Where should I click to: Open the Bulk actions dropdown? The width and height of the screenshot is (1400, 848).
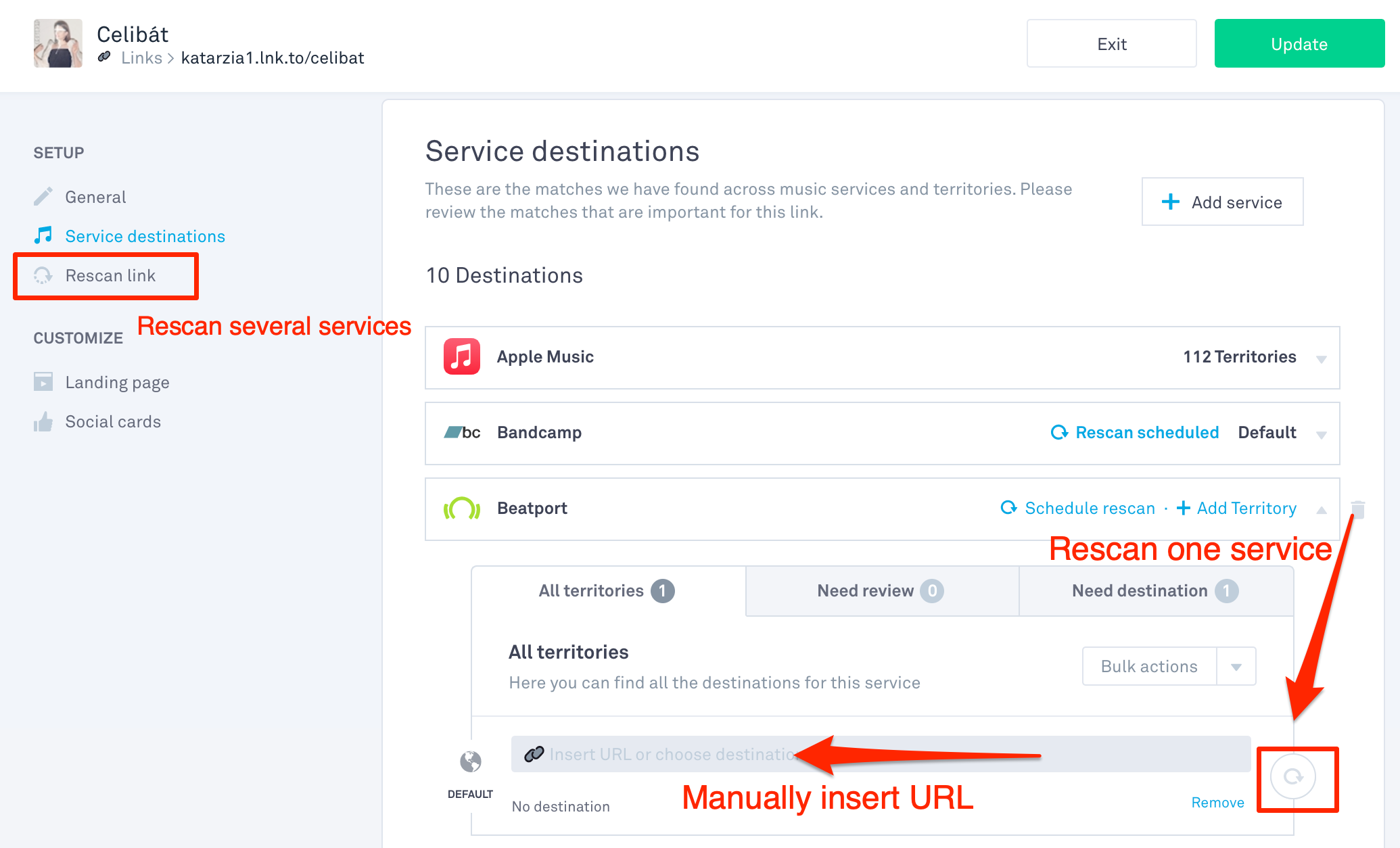(1236, 667)
